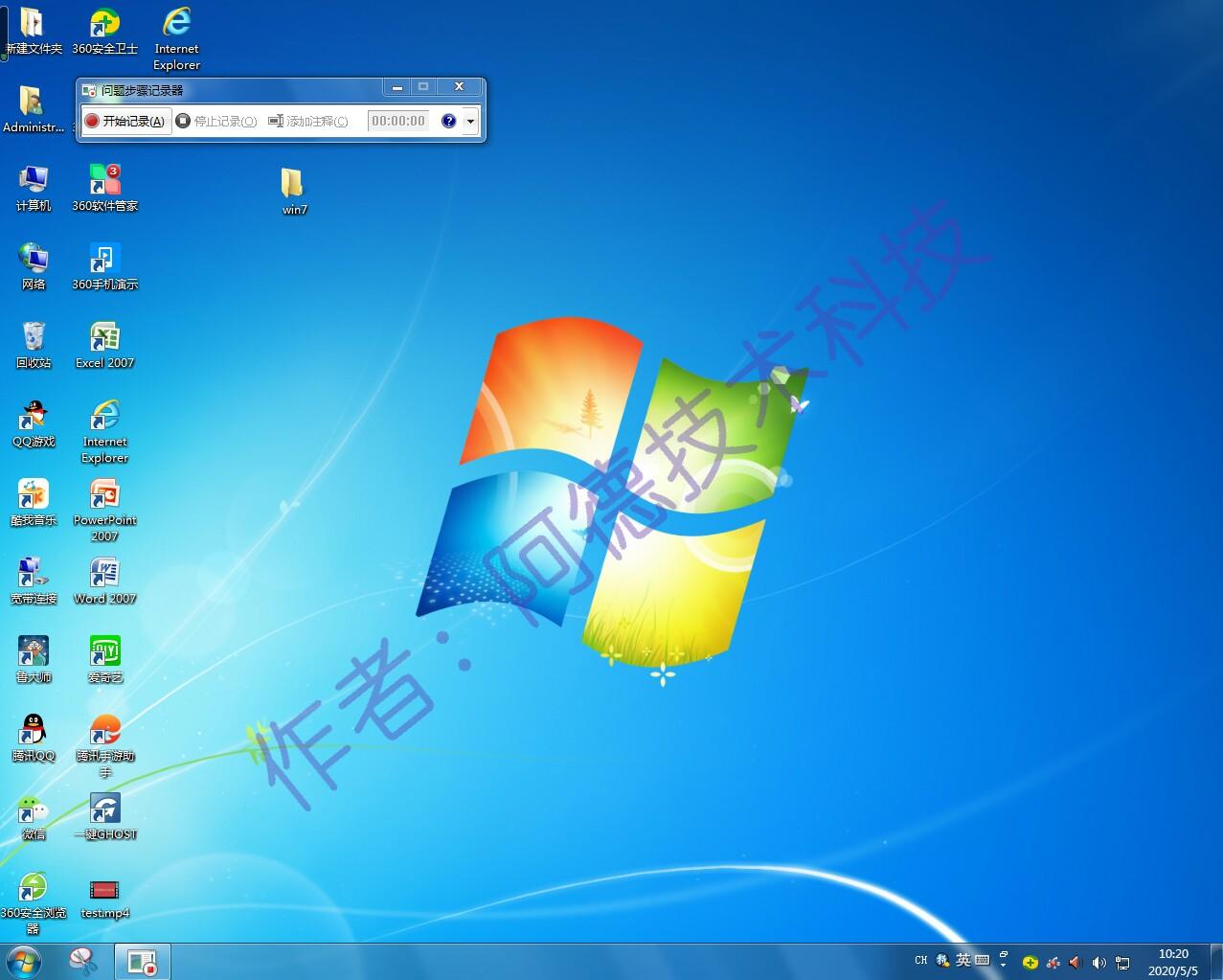The height and width of the screenshot is (980, 1223).
Task: Open the Windows Start menu orb
Action: click(23, 961)
